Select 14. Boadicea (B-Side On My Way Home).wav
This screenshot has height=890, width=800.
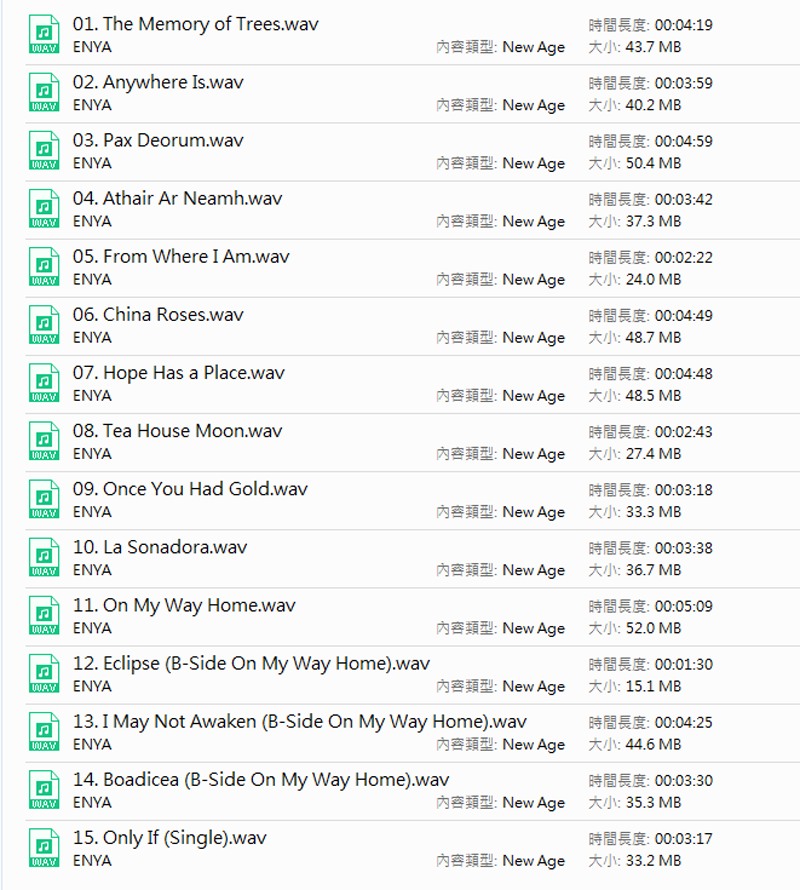pyautogui.click(x=261, y=779)
